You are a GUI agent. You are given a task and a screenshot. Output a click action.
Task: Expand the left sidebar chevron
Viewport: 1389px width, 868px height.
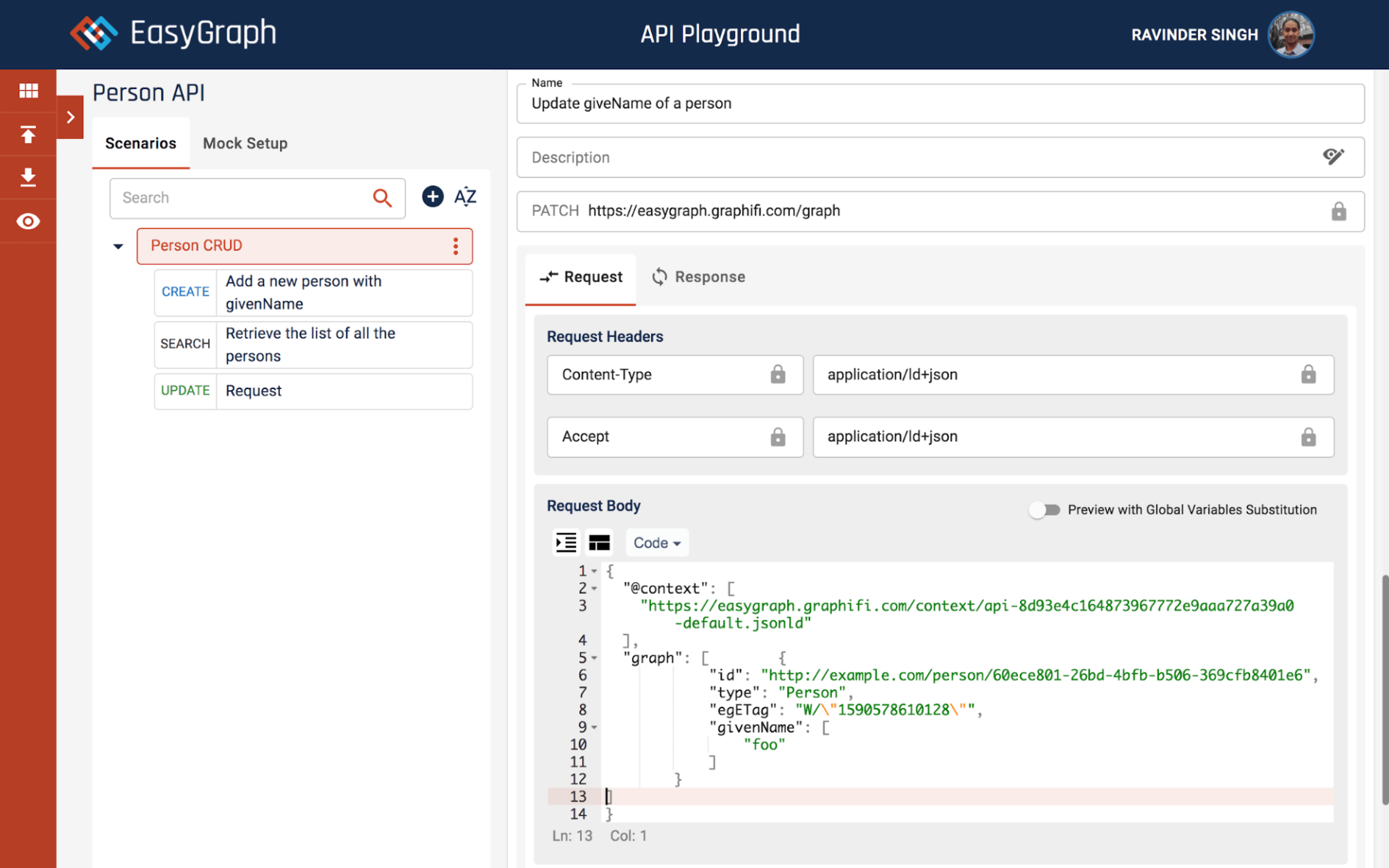70,117
